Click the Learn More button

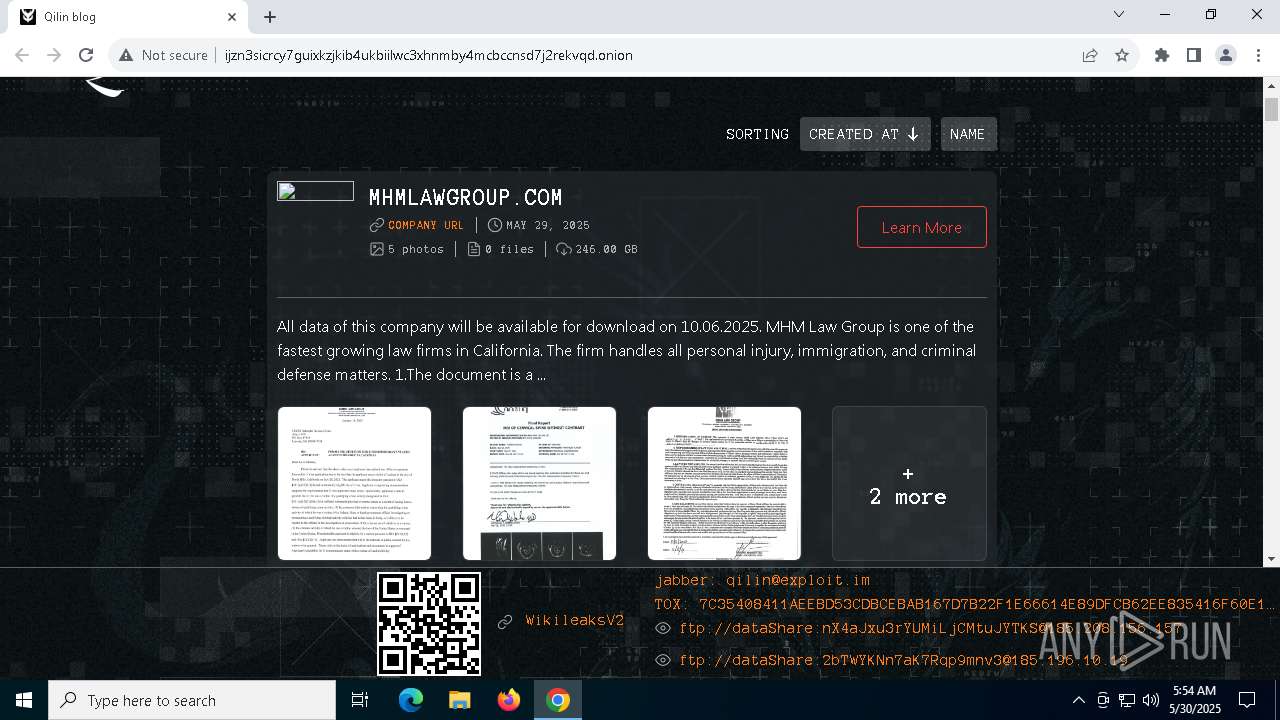[x=921, y=227]
